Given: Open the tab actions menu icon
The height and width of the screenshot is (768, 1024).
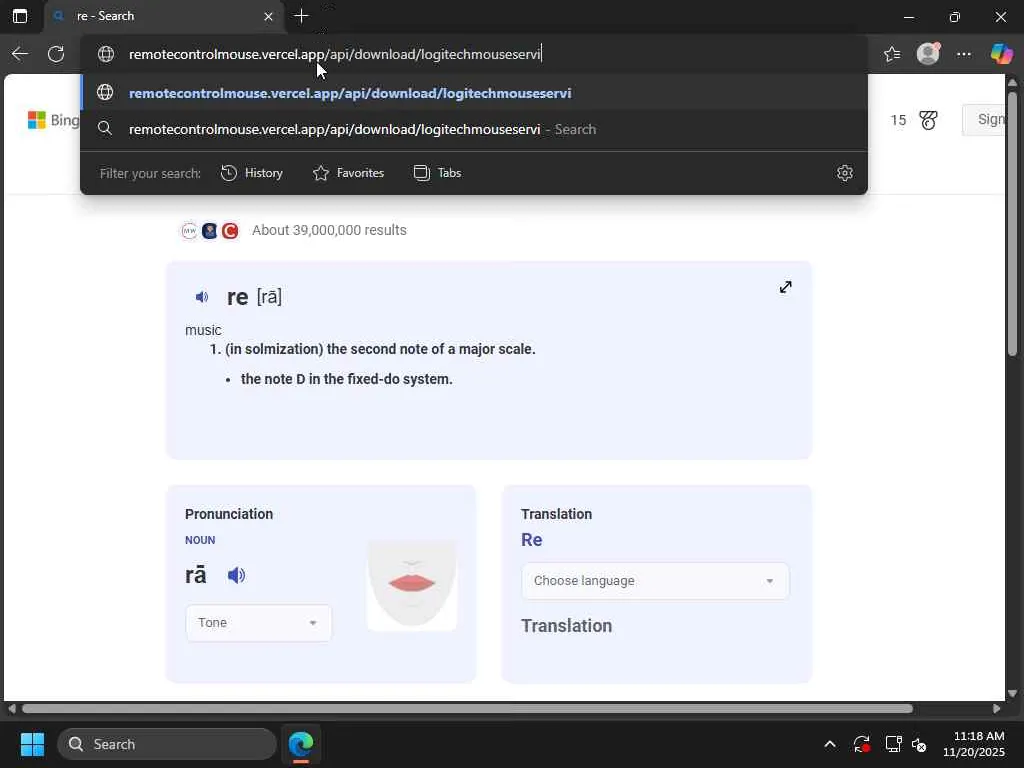Looking at the screenshot, I should point(20,16).
